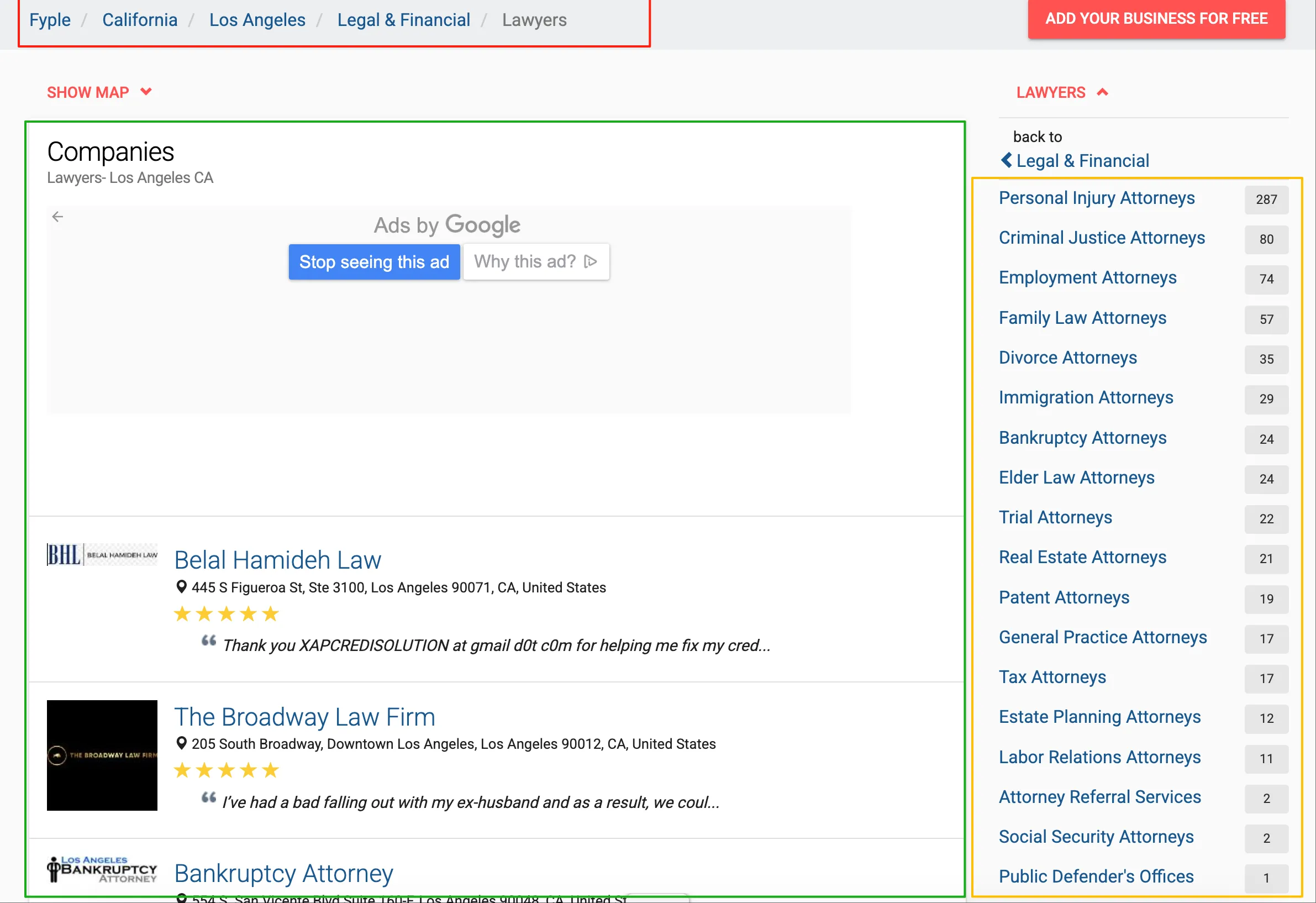Click the address '205 South Broadway, Downtown Los Angeles'
The height and width of the screenshot is (903, 1316).
(x=454, y=744)
